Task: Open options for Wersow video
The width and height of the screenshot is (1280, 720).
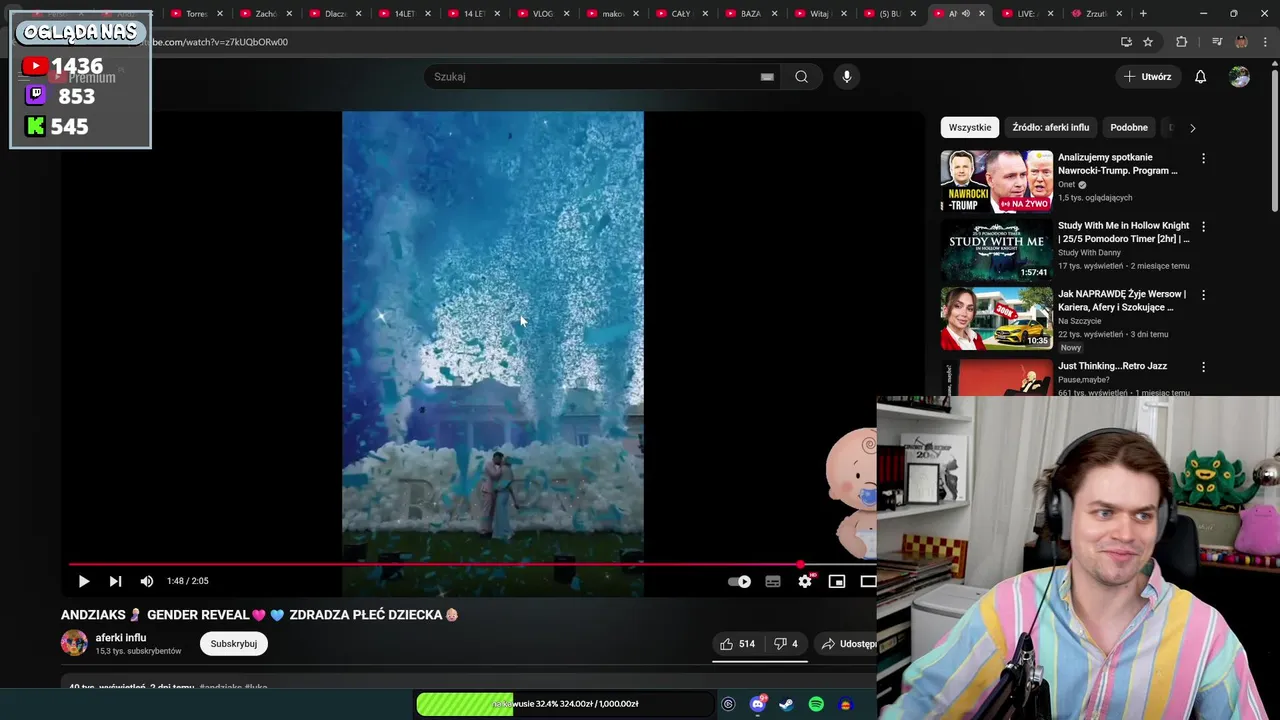Action: tap(1203, 295)
